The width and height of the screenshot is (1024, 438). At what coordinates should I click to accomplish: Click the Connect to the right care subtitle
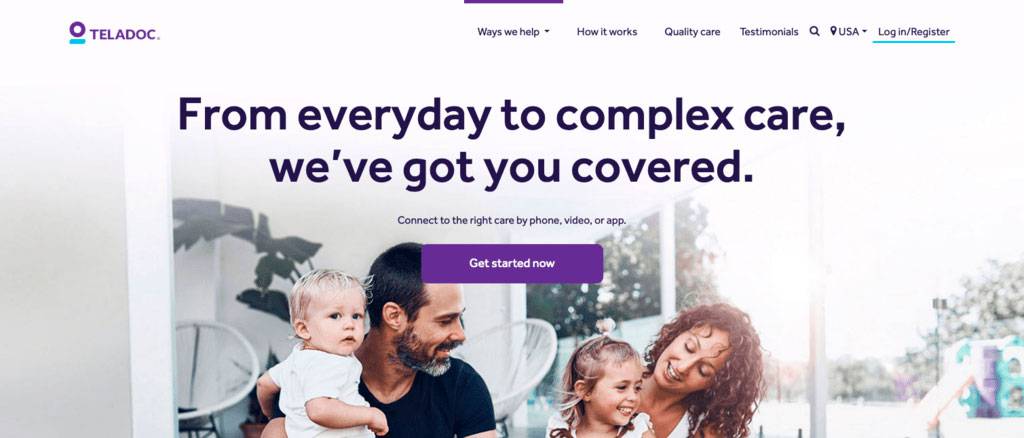(x=511, y=220)
